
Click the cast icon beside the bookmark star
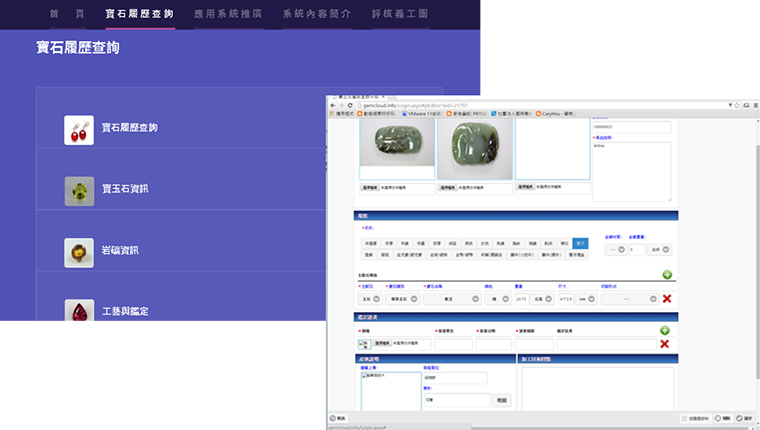746,105
